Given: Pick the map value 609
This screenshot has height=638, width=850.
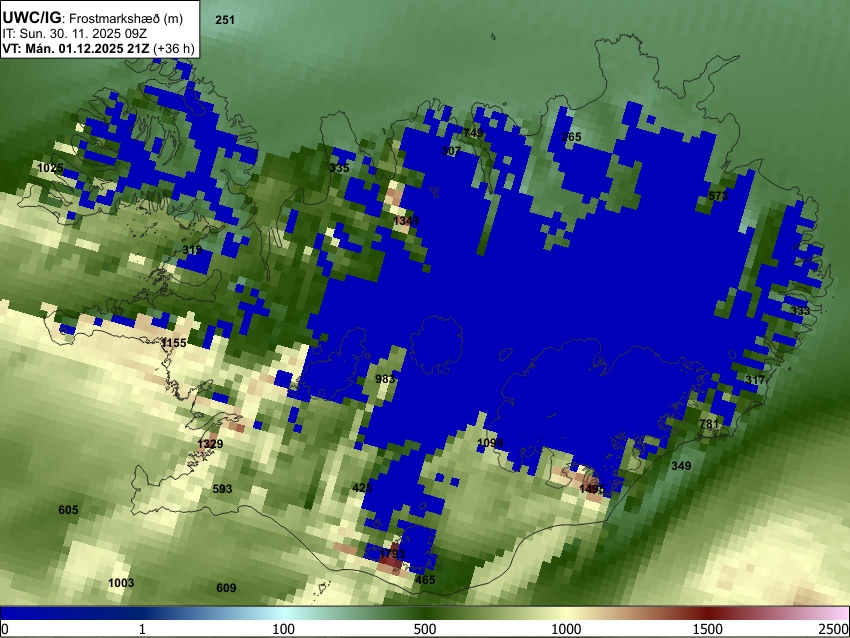Looking at the screenshot, I should pos(226,588).
